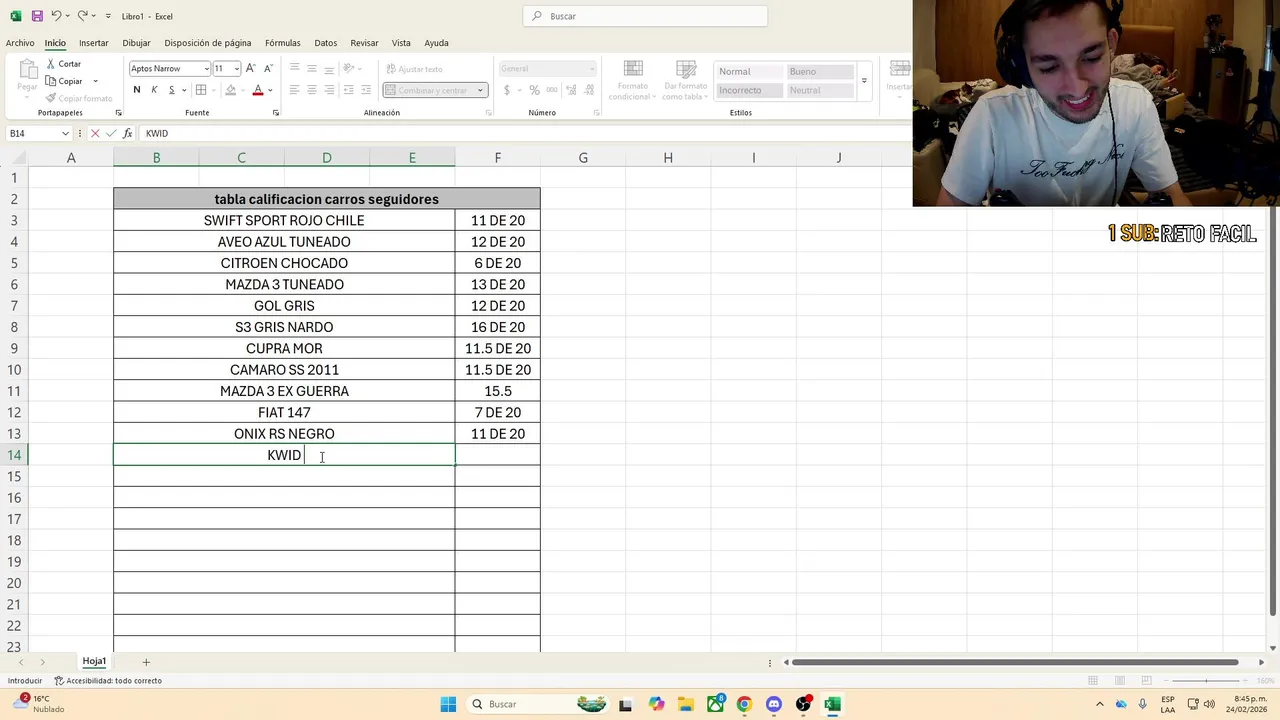Add a new sheet with the plus icon

tap(146, 662)
